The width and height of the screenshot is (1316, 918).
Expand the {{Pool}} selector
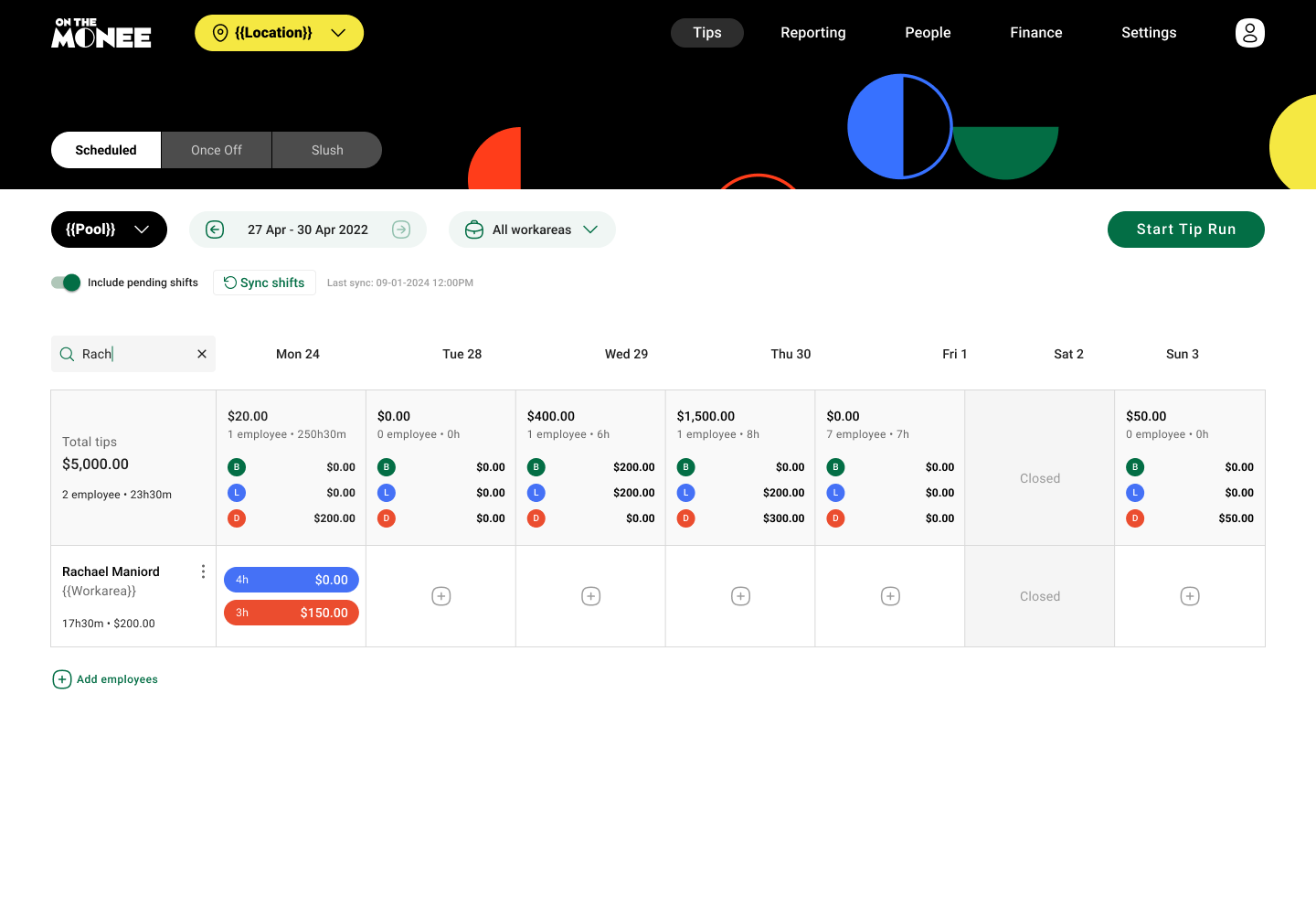coord(109,229)
